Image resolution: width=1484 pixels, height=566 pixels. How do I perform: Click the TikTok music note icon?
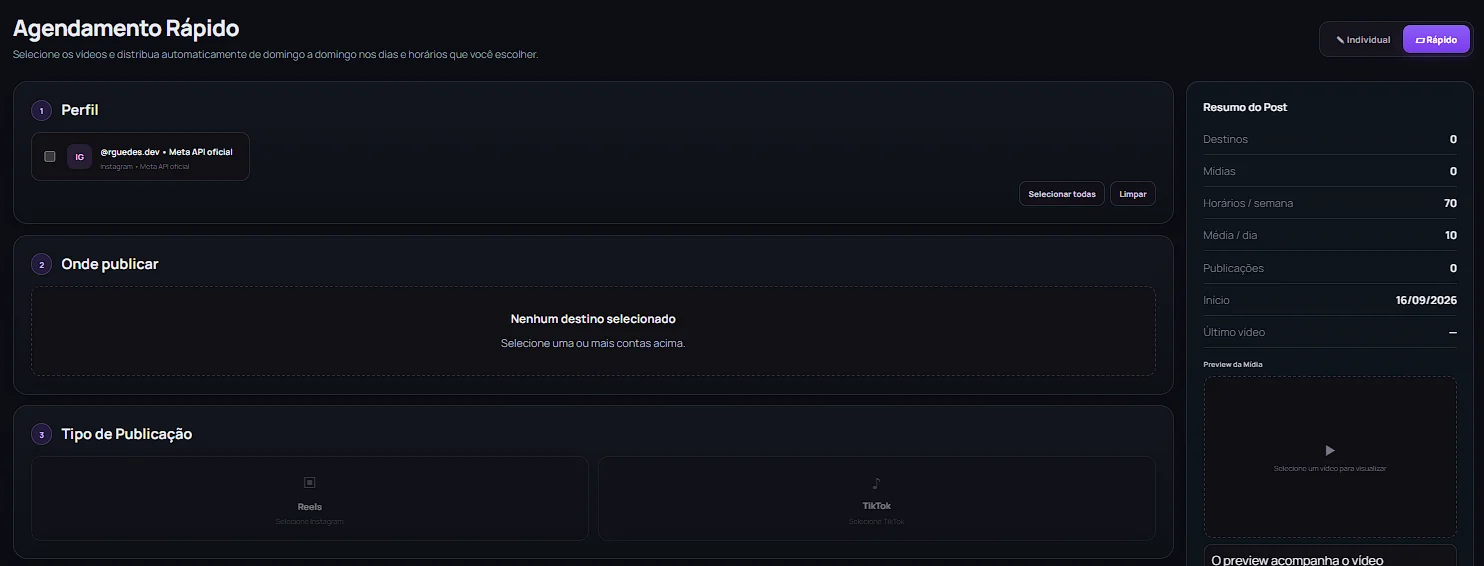tap(877, 483)
